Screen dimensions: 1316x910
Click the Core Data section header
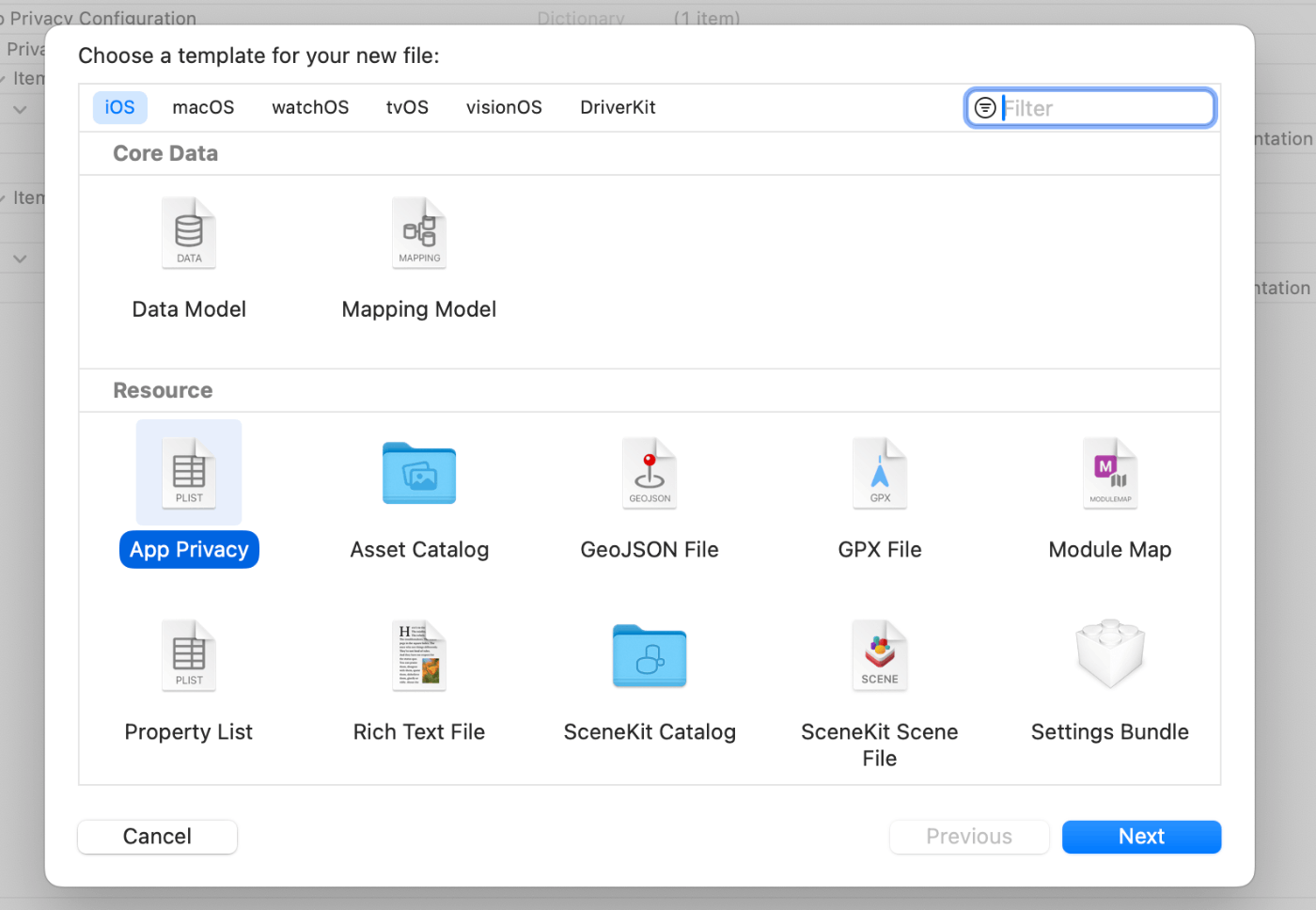[x=165, y=153]
